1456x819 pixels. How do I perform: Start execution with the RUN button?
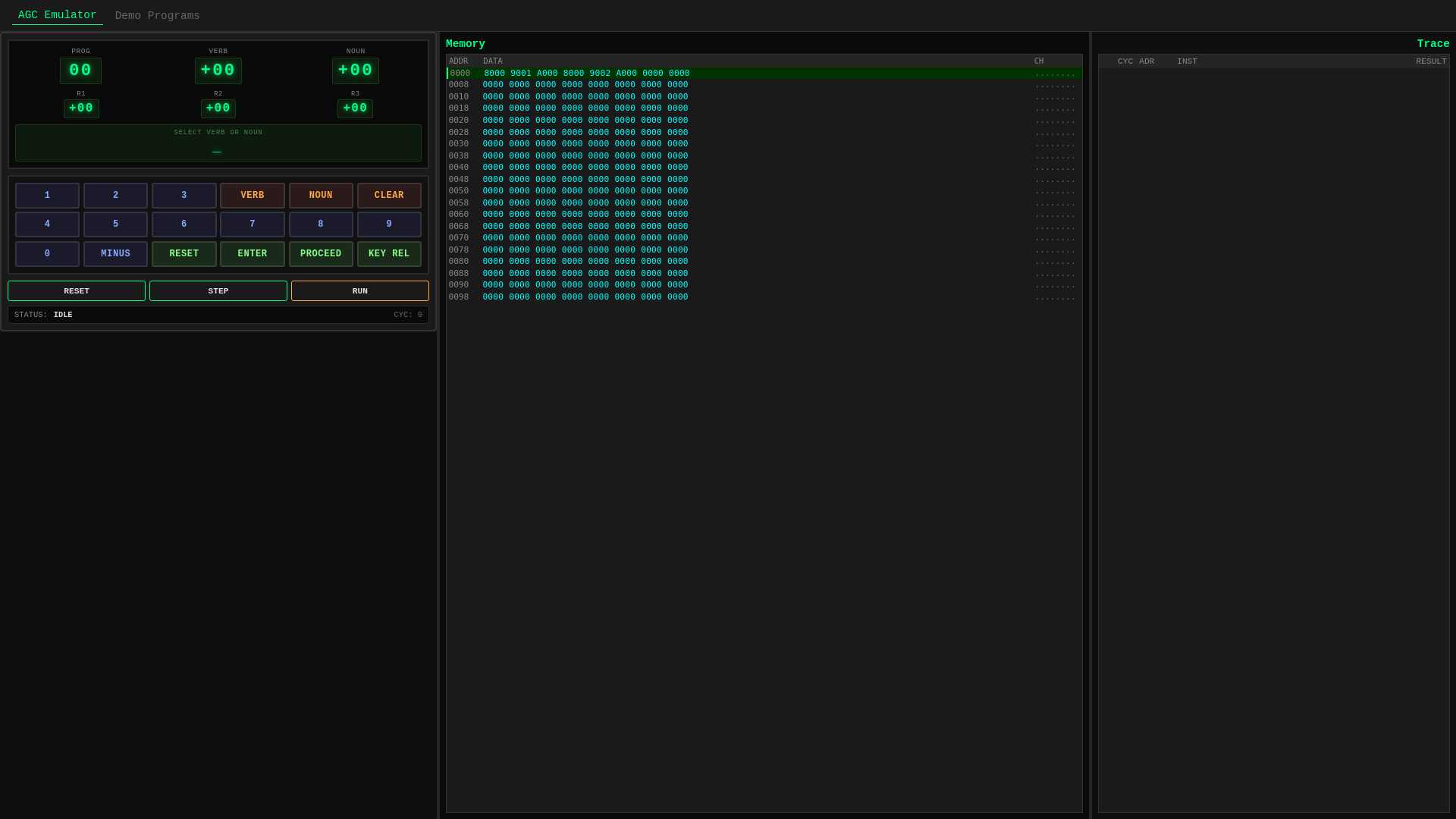[360, 291]
